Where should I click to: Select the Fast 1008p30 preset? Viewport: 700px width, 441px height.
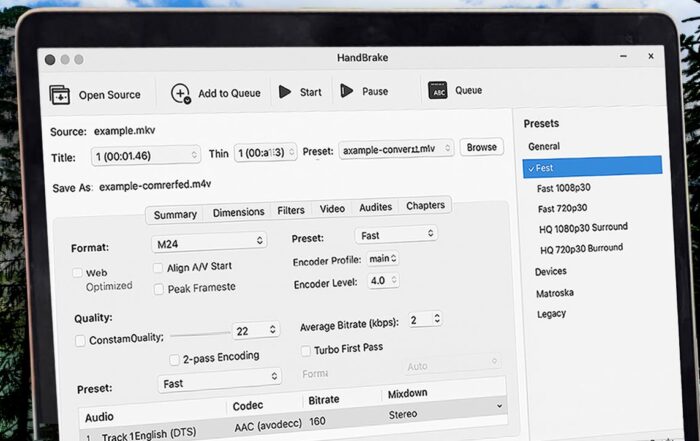563,188
